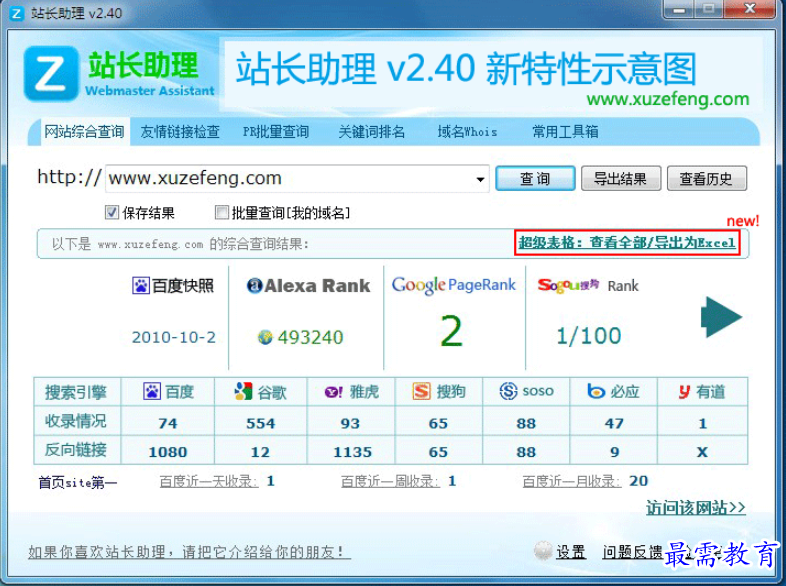
Task: Click the Google 收录 value 554
Action: click(260, 424)
